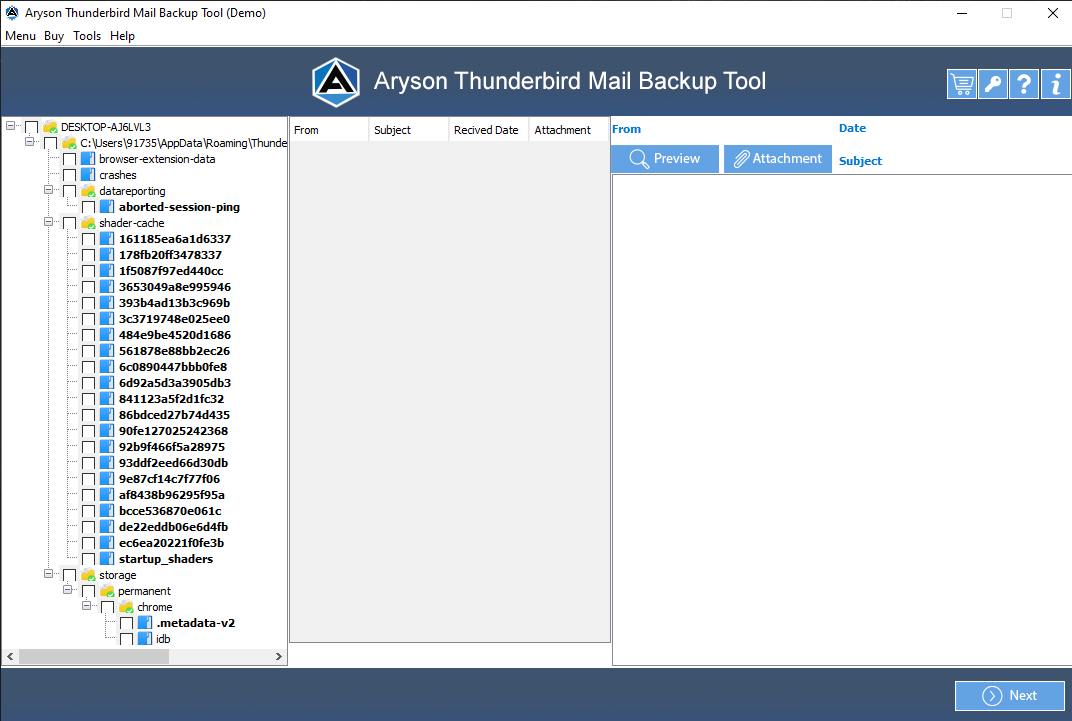Sort by the Subject column header

pos(409,130)
